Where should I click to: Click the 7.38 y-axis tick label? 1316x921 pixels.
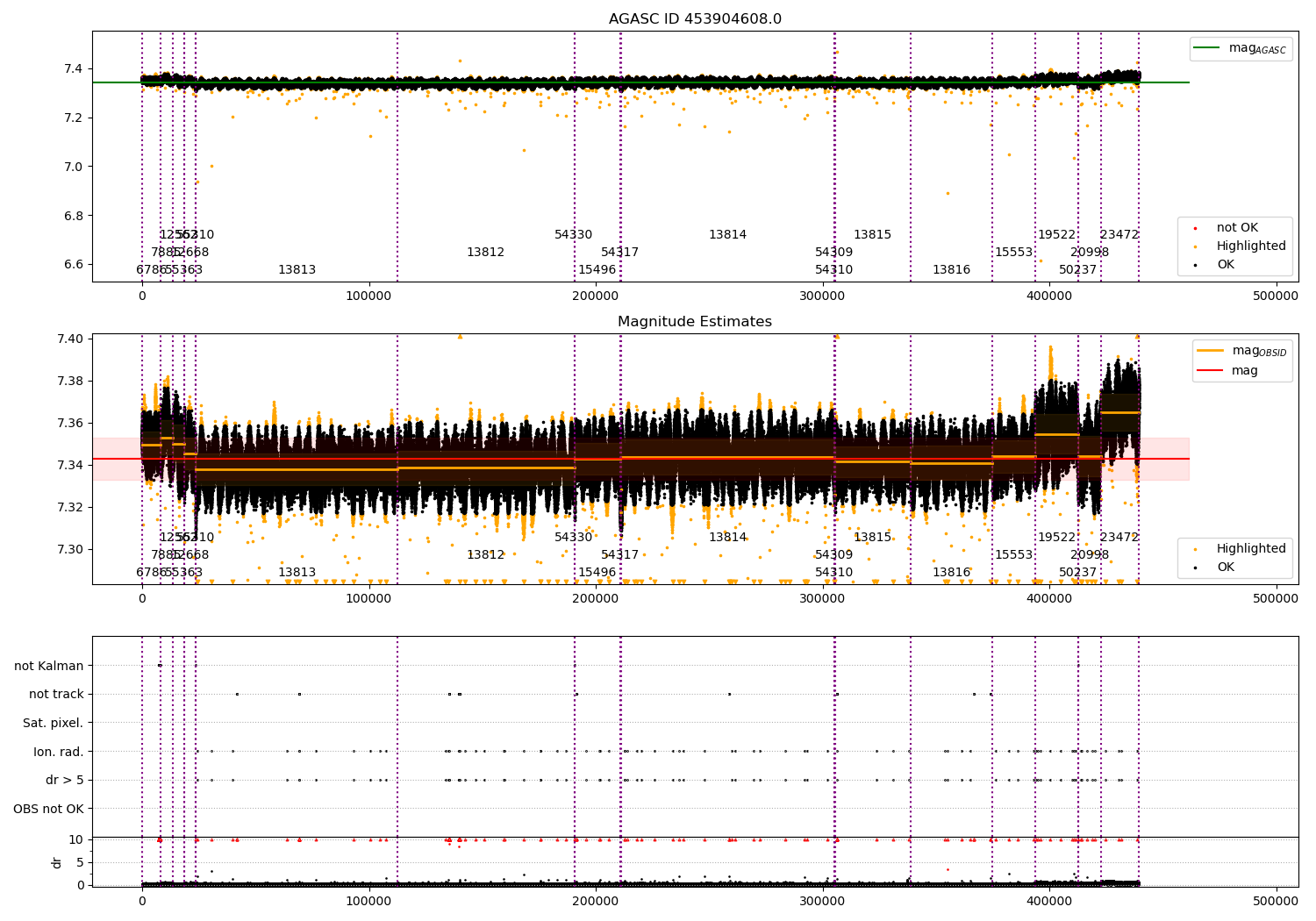point(70,381)
